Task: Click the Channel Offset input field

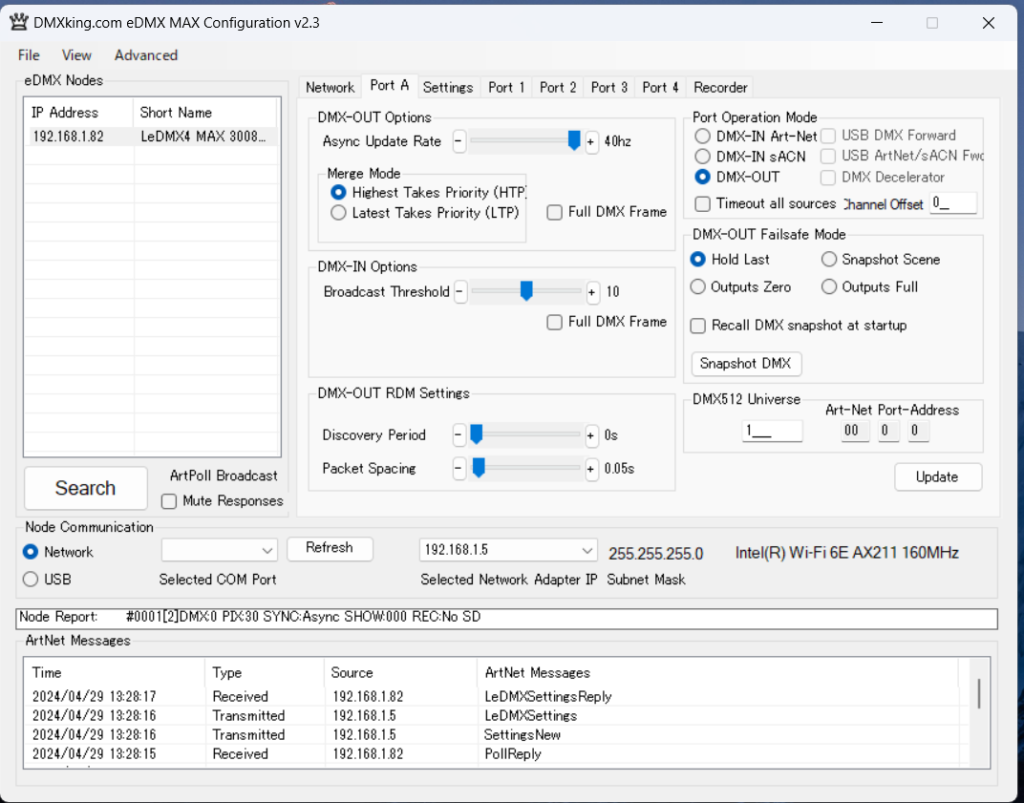Action: (953, 203)
